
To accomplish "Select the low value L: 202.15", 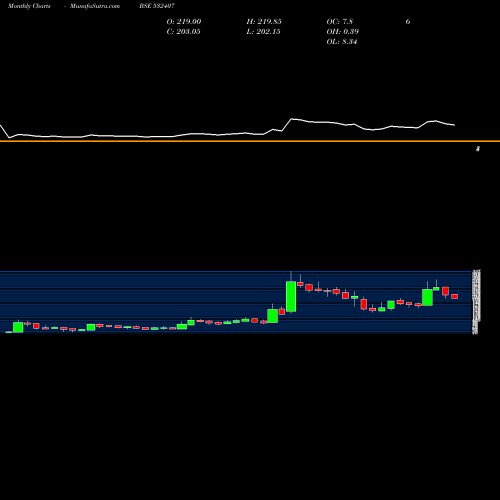I will [x=263, y=32].
